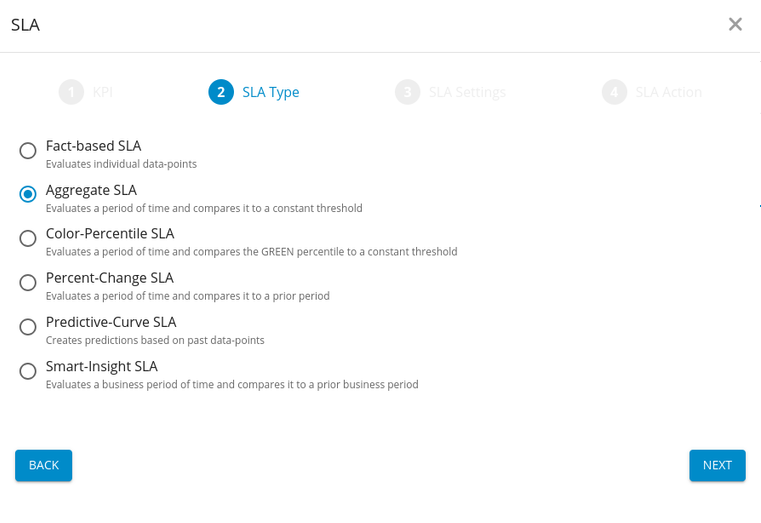The width and height of the screenshot is (761, 523).
Task: Click the Smart-Insight SLA description text
Action: point(232,385)
